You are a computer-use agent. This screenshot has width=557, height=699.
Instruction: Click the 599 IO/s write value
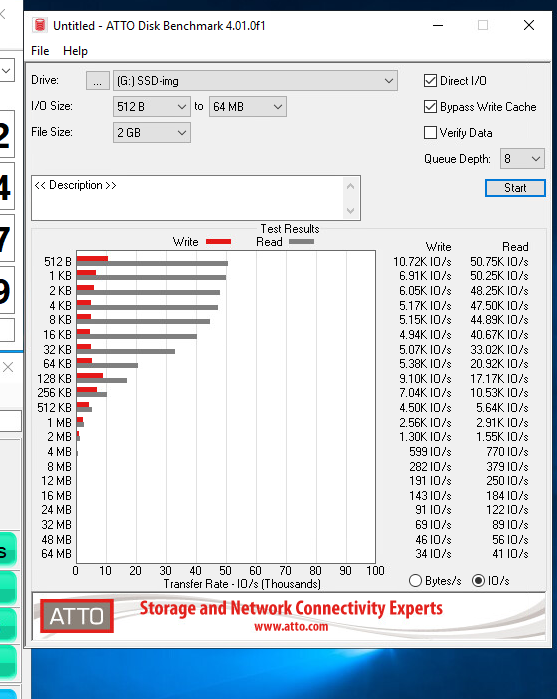click(430, 452)
